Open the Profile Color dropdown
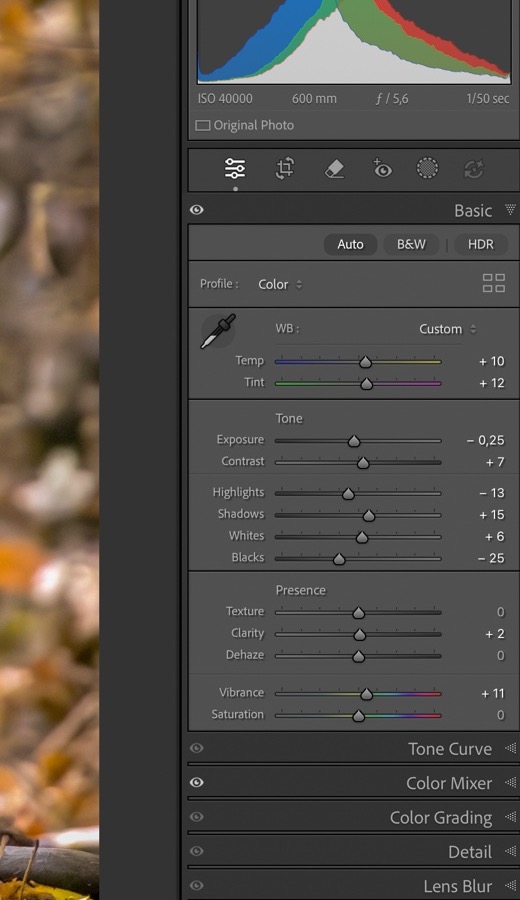The width and height of the screenshot is (520, 900). (x=280, y=284)
